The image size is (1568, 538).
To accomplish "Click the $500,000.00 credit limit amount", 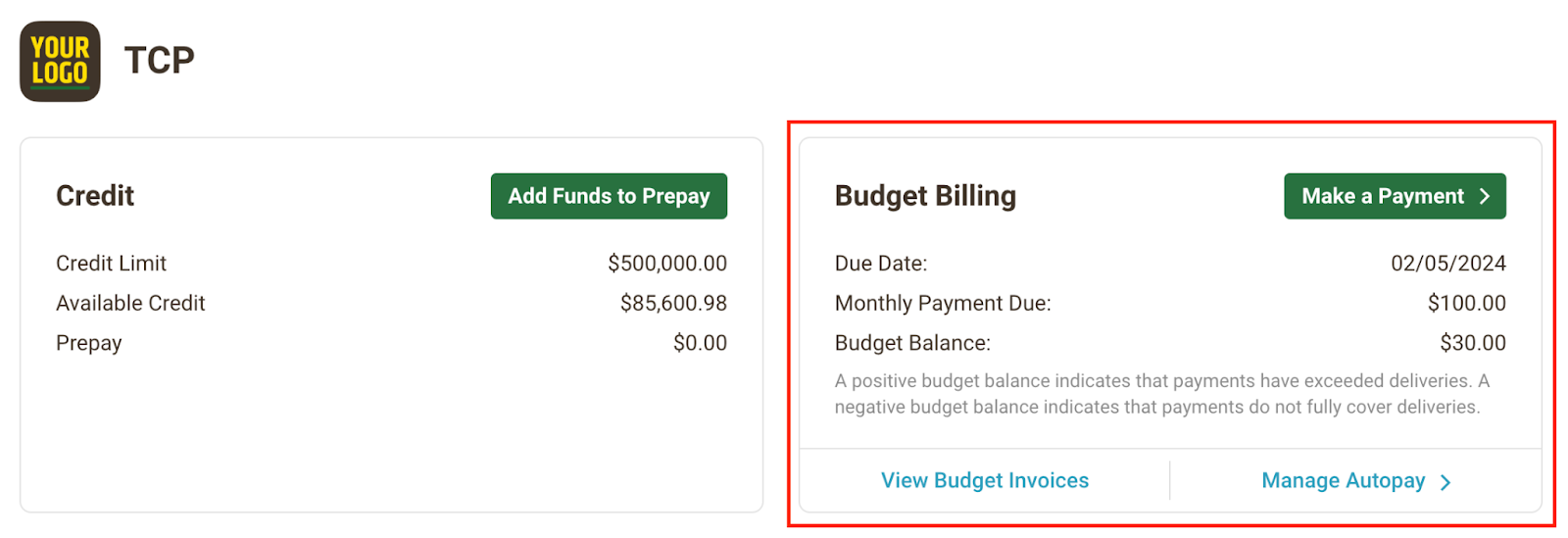I will pyautogui.click(x=667, y=264).
